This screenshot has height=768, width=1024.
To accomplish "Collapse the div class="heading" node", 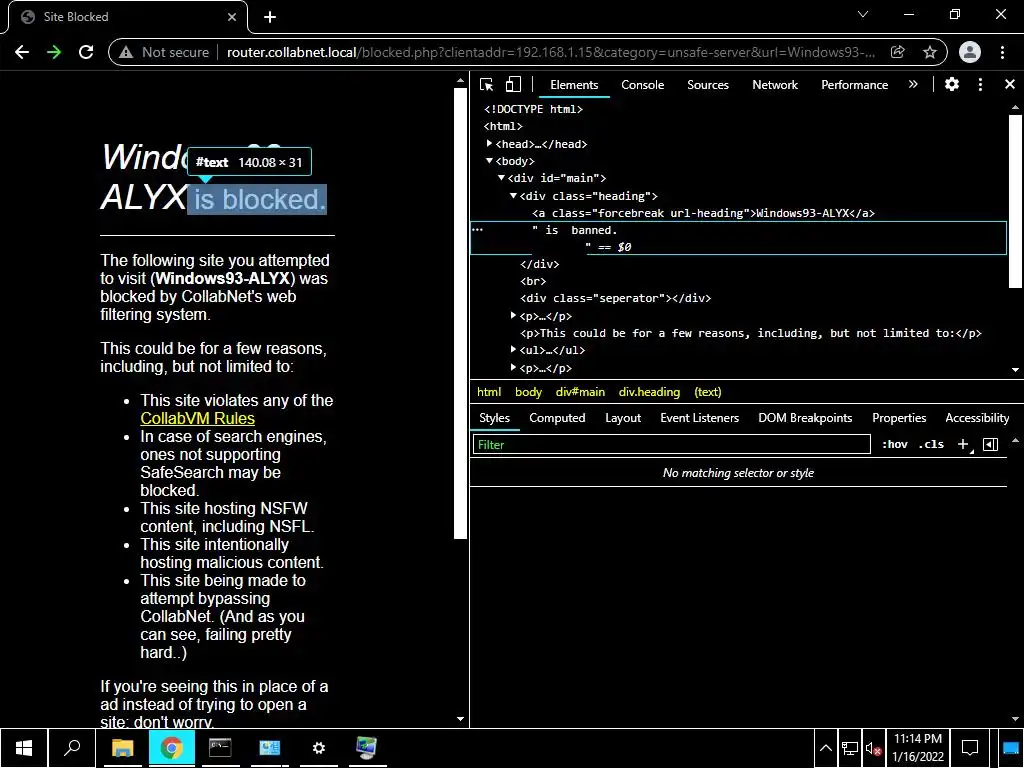I will click(513, 195).
